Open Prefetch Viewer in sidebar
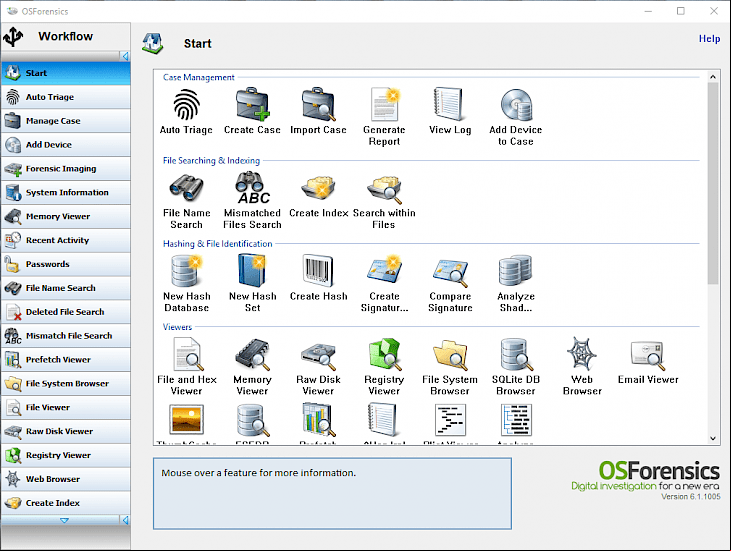Image resolution: width=731 pixels, height=551 pixels. tap(66, 360)
